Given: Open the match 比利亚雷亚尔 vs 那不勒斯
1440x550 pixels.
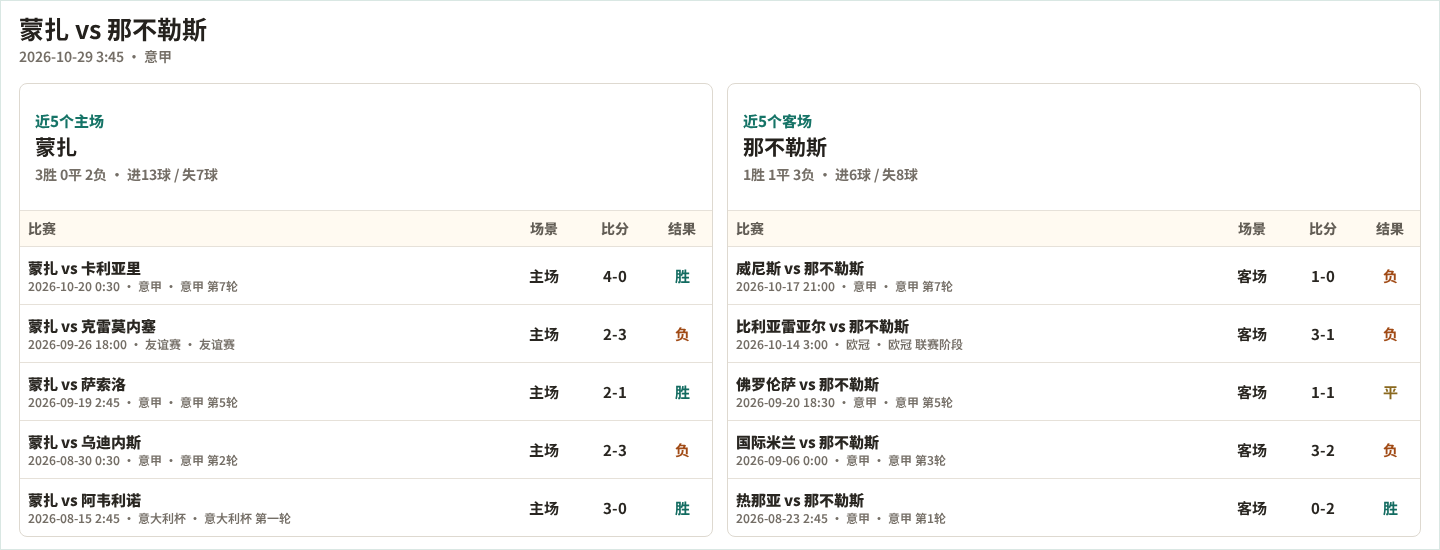Looking at the screenshot, I should point(822,326).
